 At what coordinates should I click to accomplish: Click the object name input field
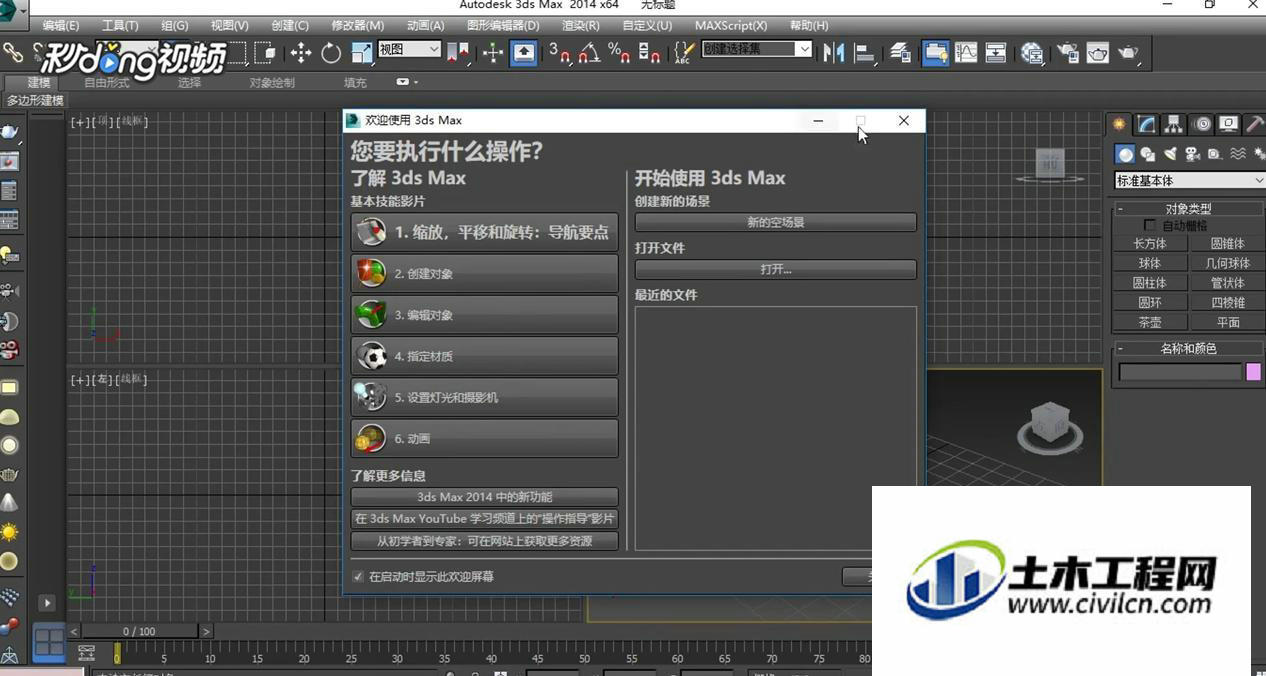click(1180, 372)
